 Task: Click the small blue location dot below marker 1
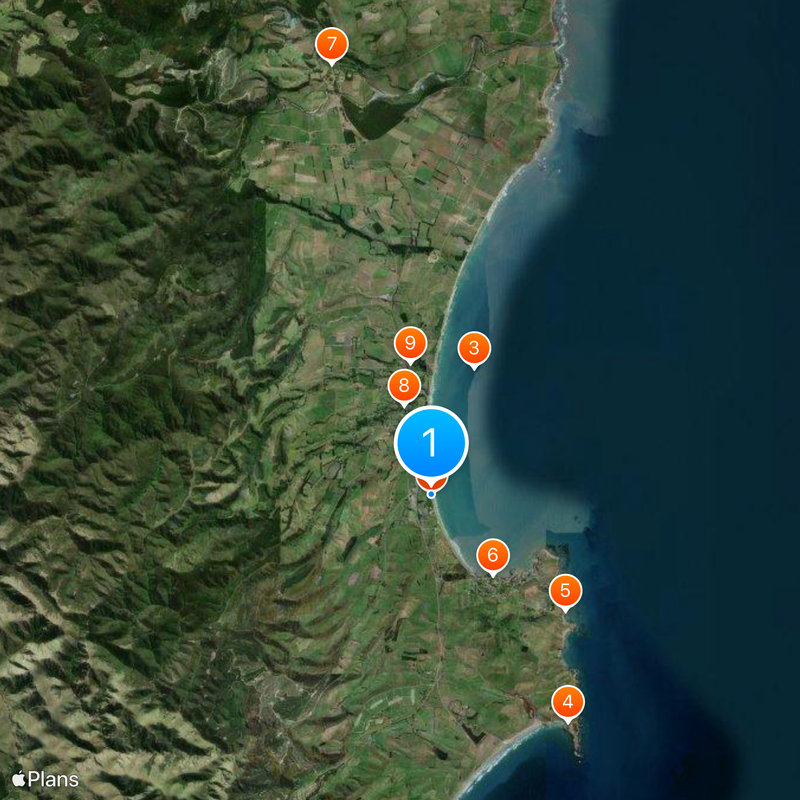click(431, 493)
